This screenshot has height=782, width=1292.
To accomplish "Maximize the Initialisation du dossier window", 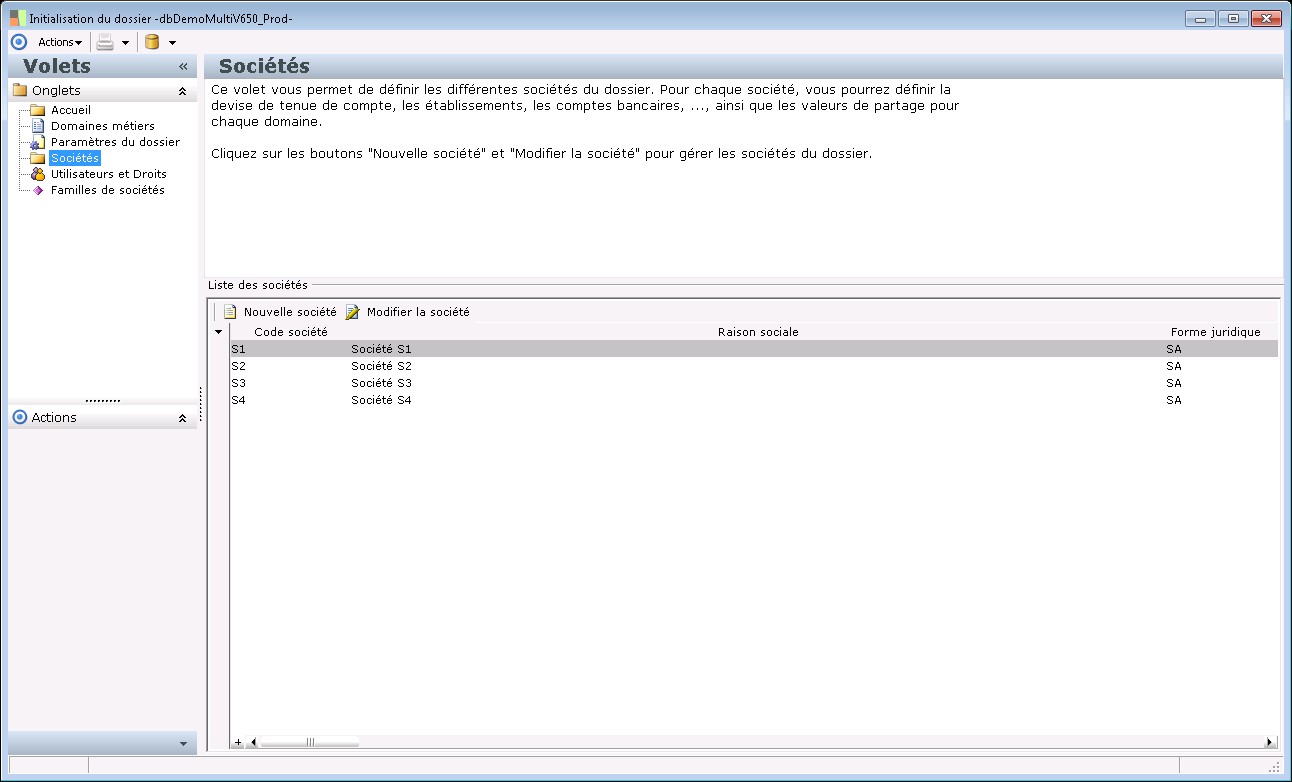I will [1232, 18].
